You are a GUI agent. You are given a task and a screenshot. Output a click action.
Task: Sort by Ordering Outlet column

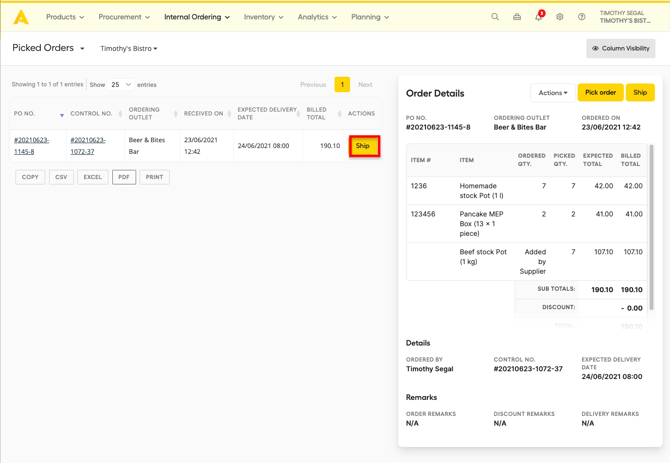pyautogui.click(x=176, y=114)
